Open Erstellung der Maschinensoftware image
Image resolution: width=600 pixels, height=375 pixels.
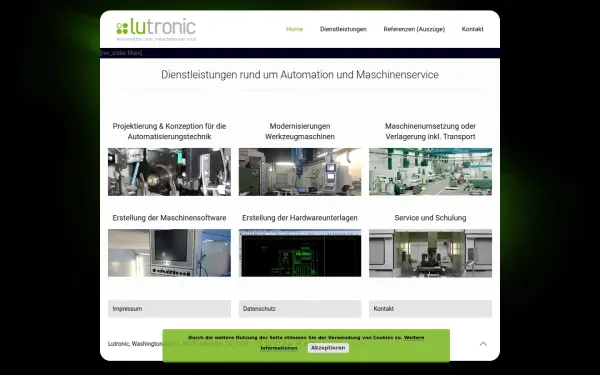pyautogui.click(x=169, y=253)
